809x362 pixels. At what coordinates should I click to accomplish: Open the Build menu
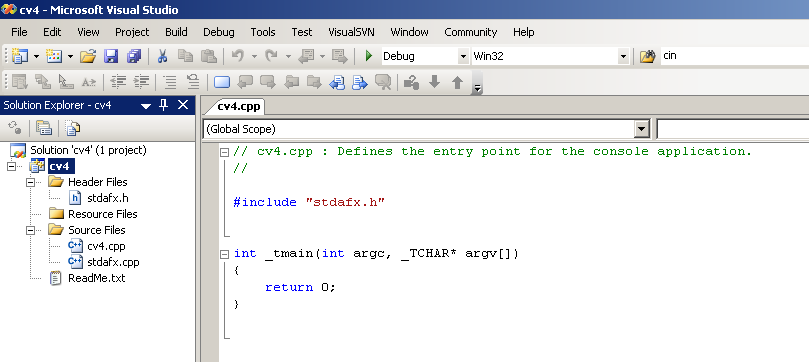tap(176, 32)
